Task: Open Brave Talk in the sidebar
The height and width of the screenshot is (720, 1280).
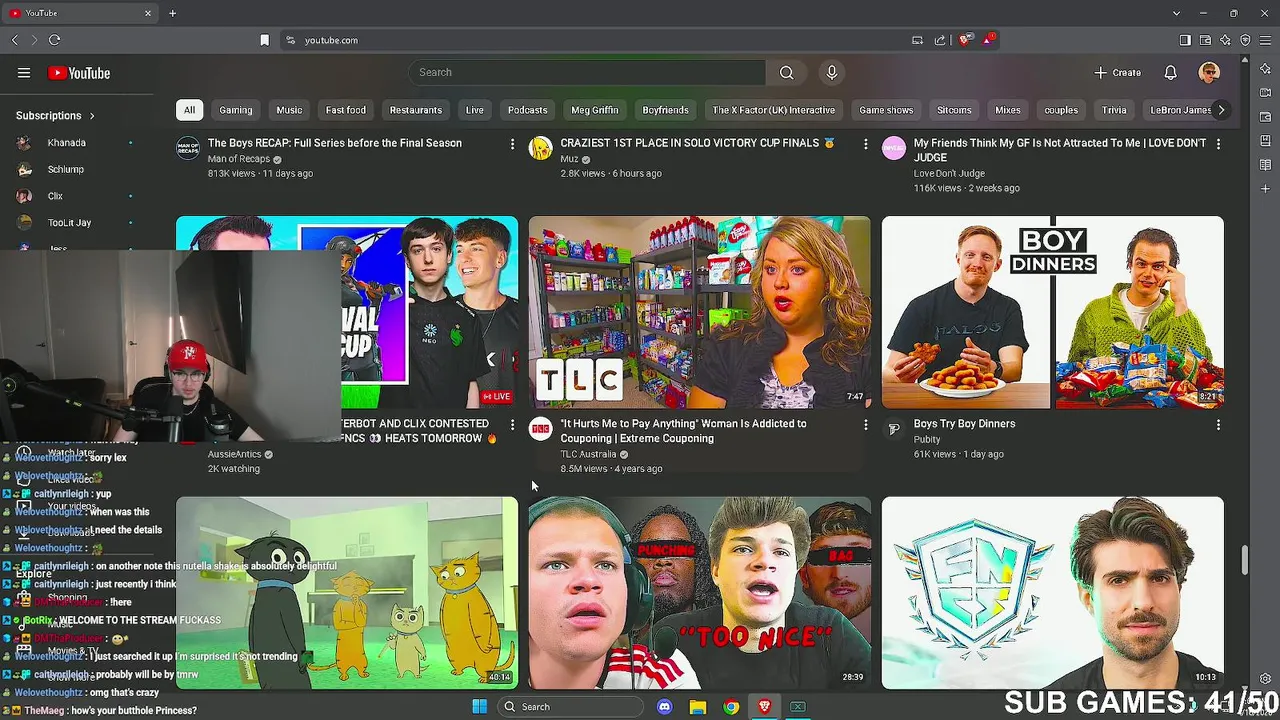Action: [x=1266, y=93]
